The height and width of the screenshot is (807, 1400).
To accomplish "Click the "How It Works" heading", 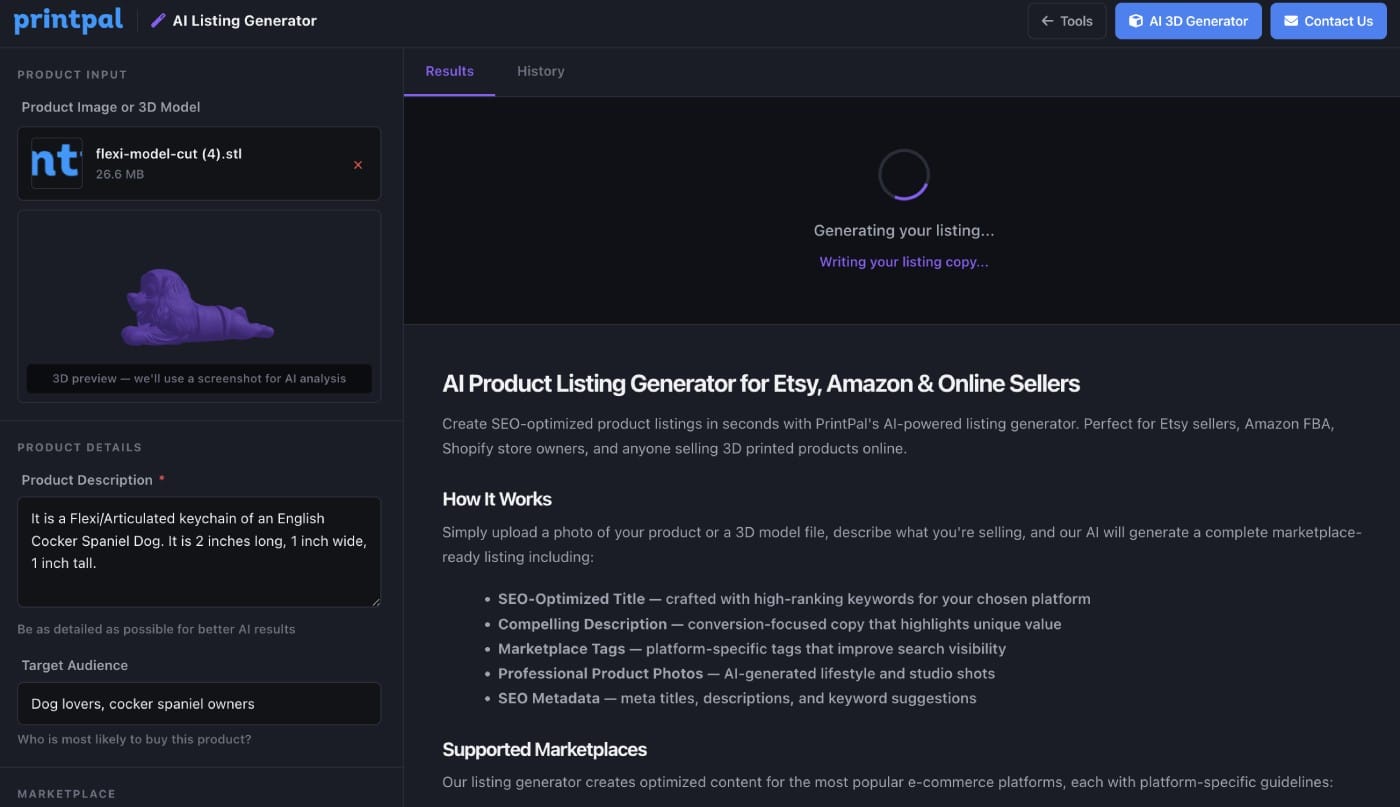I will coord(497,499).
